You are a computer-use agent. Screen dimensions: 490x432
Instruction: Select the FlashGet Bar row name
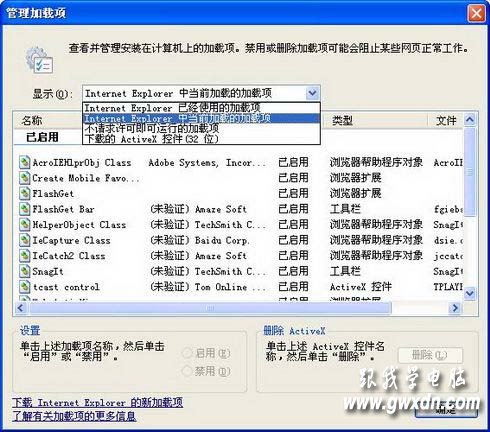(63, 209)
